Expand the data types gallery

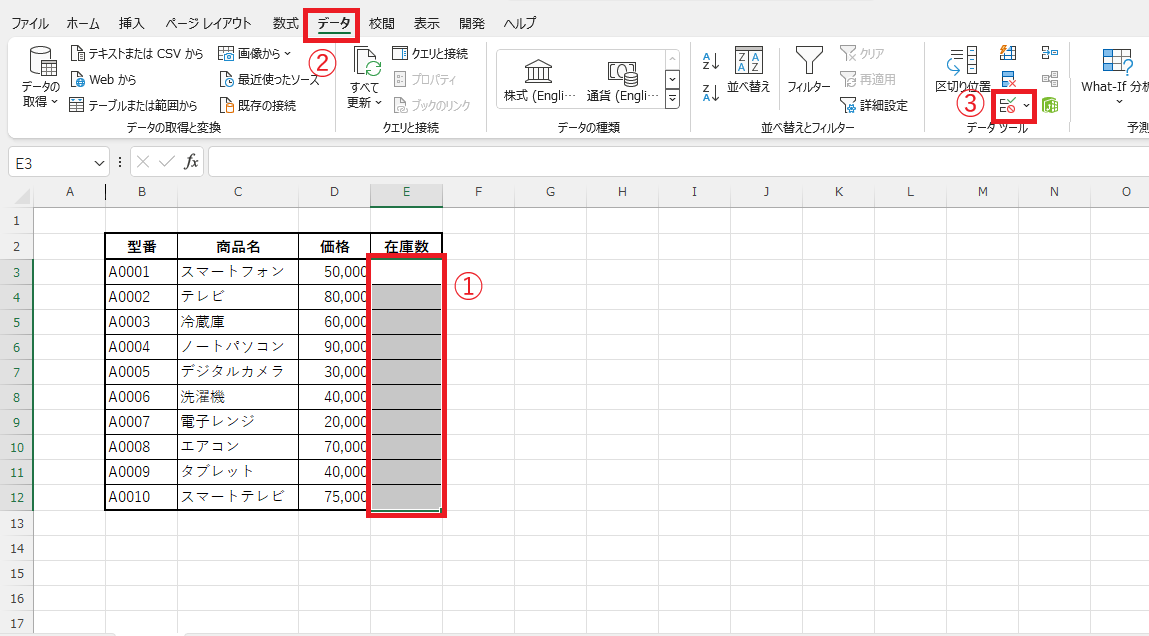(x=672, y=99)
